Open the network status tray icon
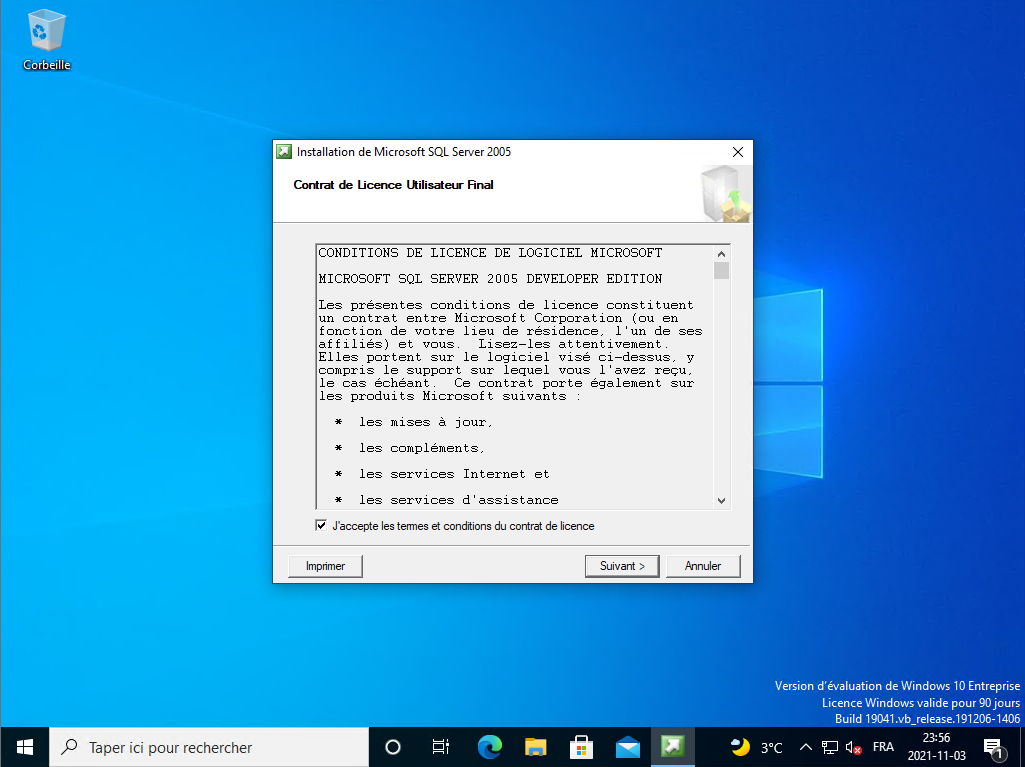 [830, 747]
